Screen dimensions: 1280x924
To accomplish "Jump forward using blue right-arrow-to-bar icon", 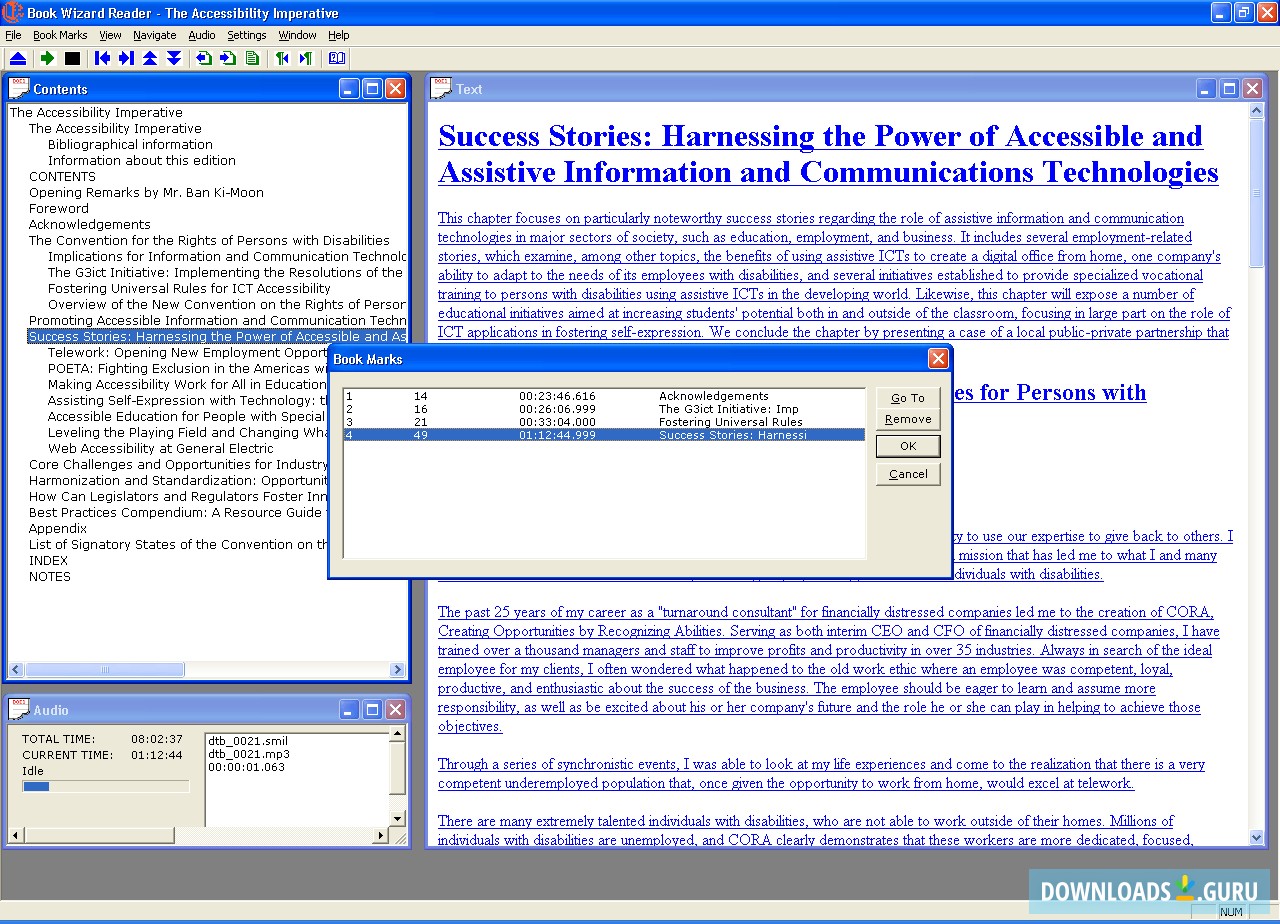I will click(x=126, y=58).
